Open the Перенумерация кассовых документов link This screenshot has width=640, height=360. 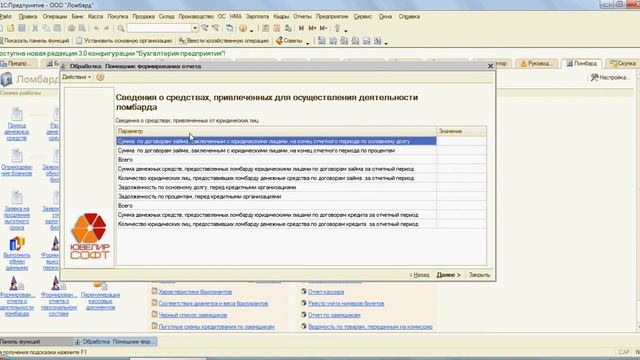tap(100, 301)
